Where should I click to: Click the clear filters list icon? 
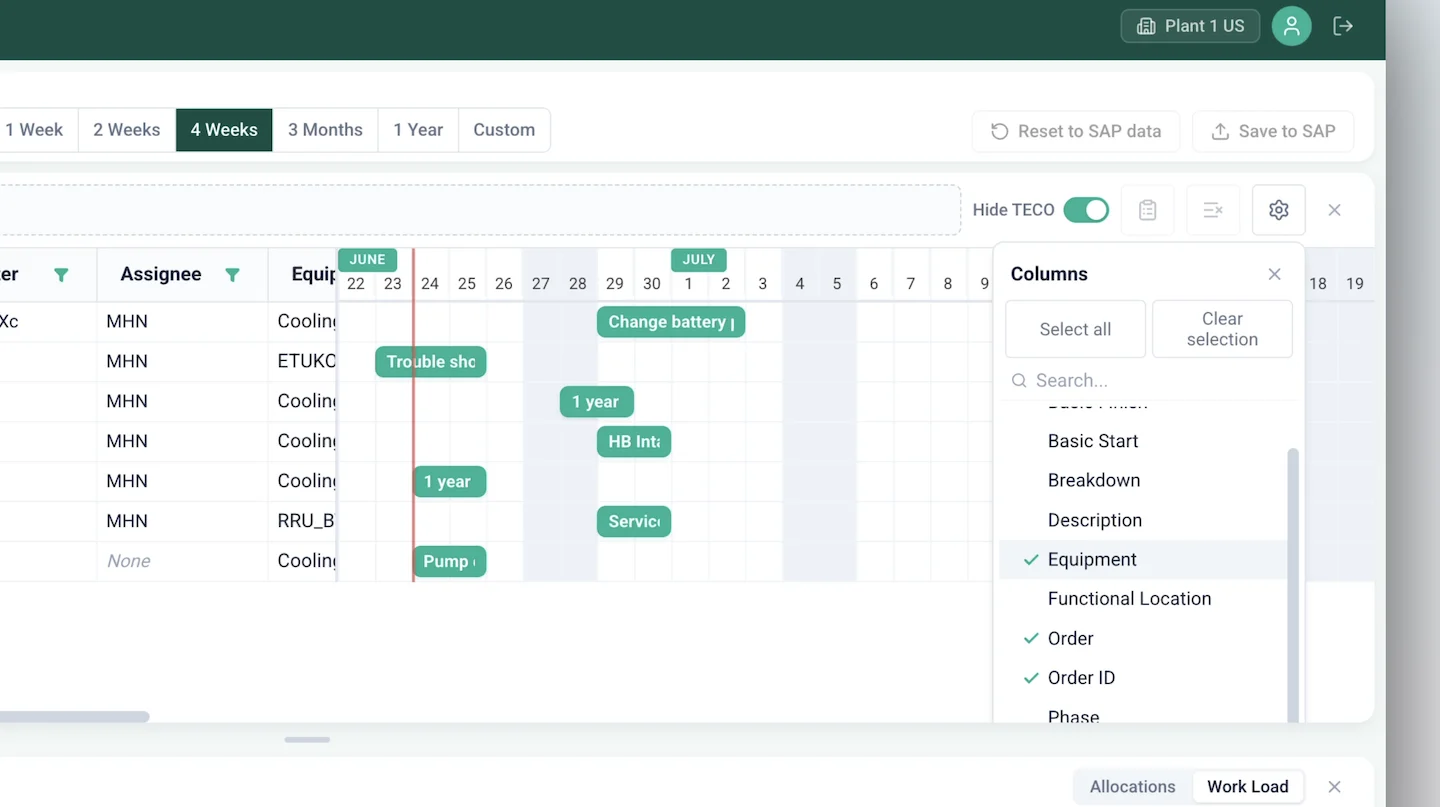click(x=1213, y=210)
